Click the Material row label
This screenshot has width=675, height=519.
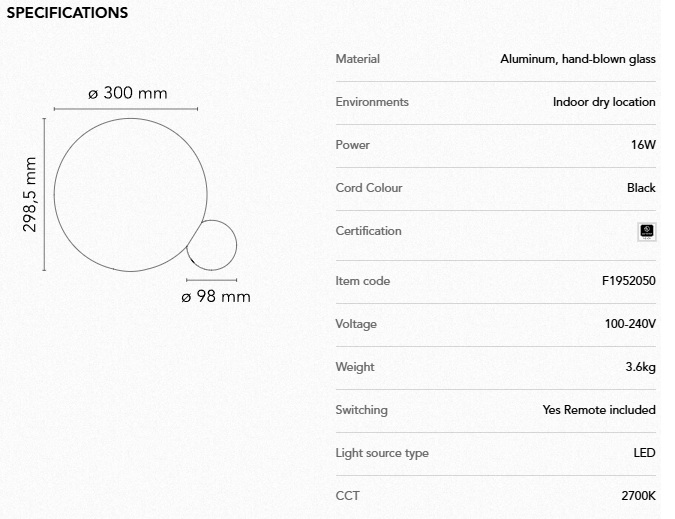coord(357,59)
